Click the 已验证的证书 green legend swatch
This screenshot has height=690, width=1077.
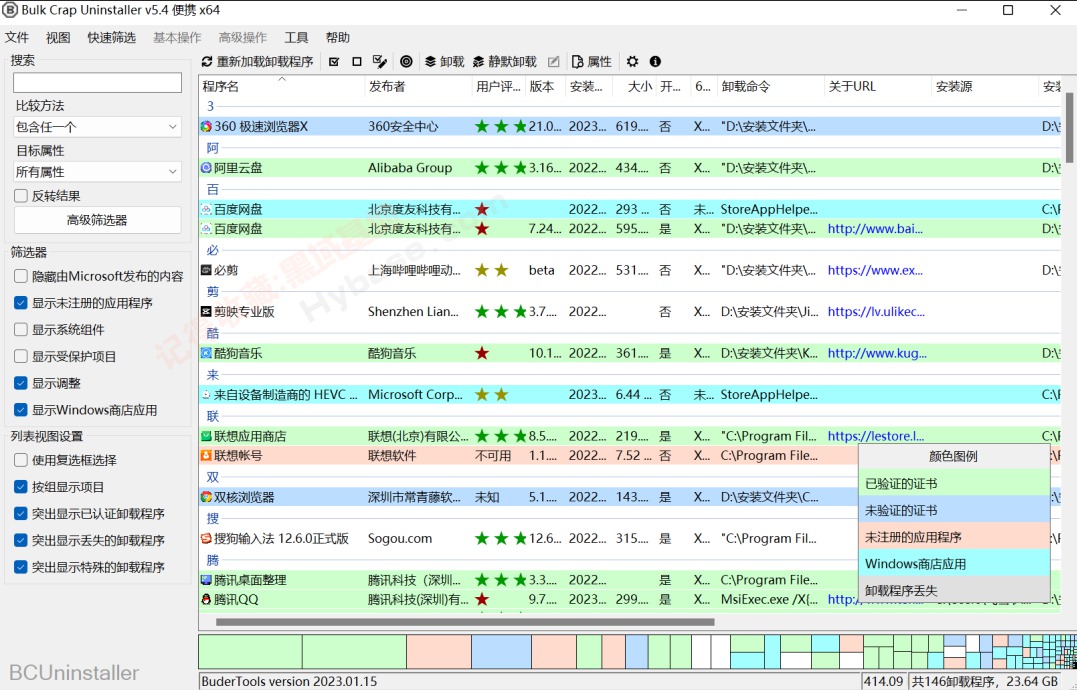(955, 483)
